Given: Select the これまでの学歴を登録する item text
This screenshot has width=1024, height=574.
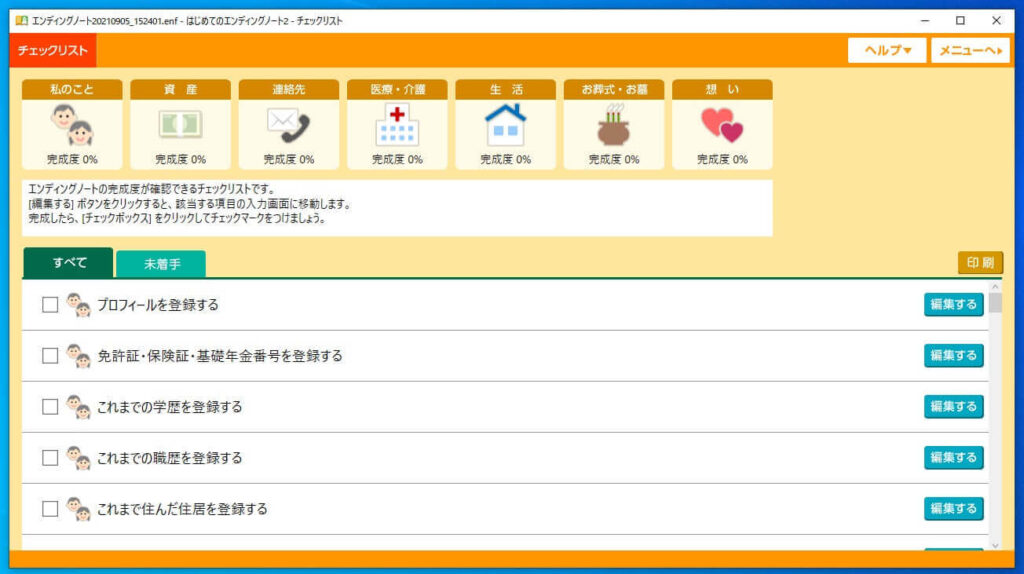Looking at the screenshot, I should [x=170, y=407].
